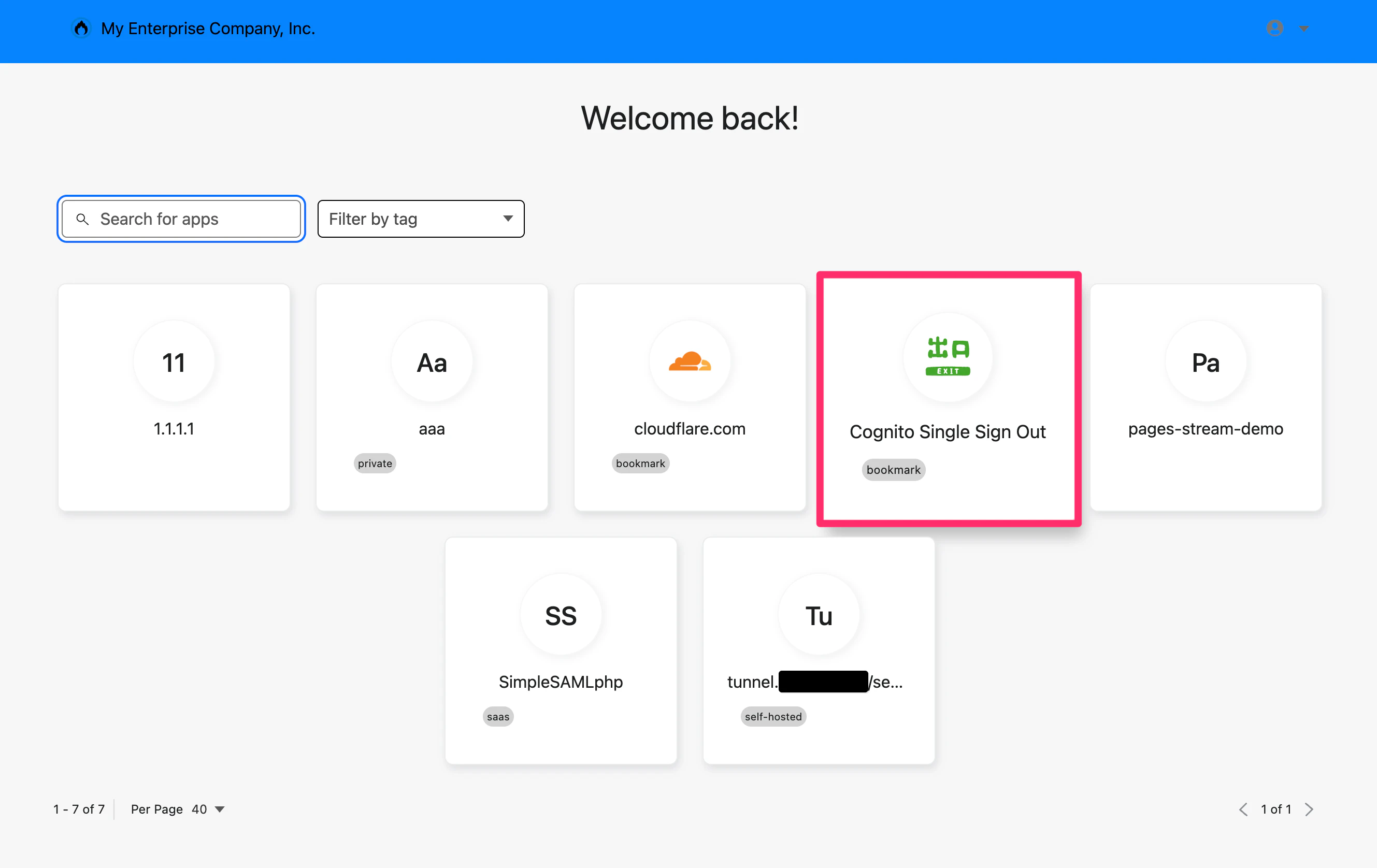Click the 1 of 1 page indicator
The height and width of the screenshot is (868, 1377).
tap(1276, 809)
